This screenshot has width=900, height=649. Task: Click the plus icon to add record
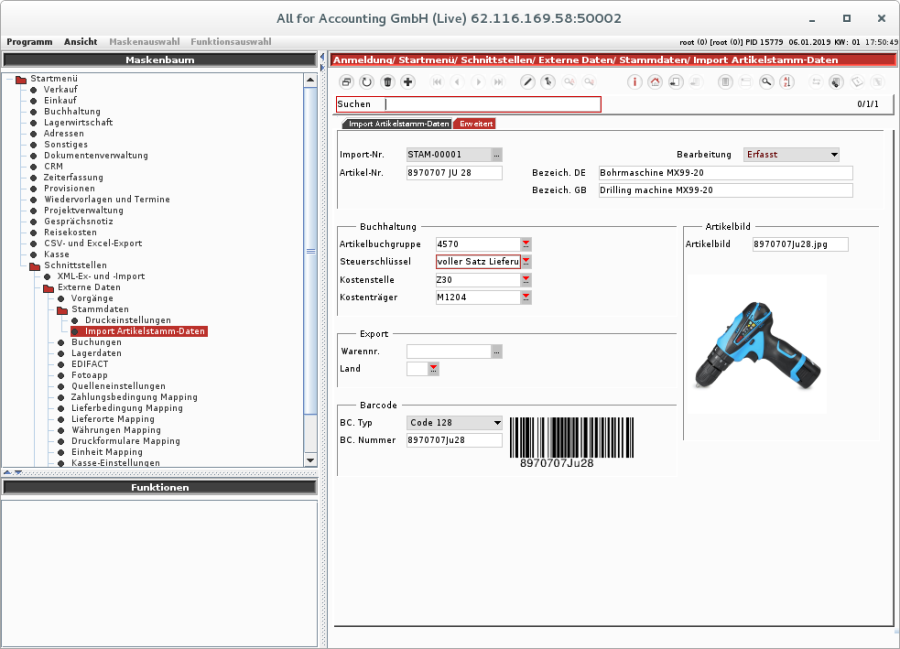click(407, 81)
